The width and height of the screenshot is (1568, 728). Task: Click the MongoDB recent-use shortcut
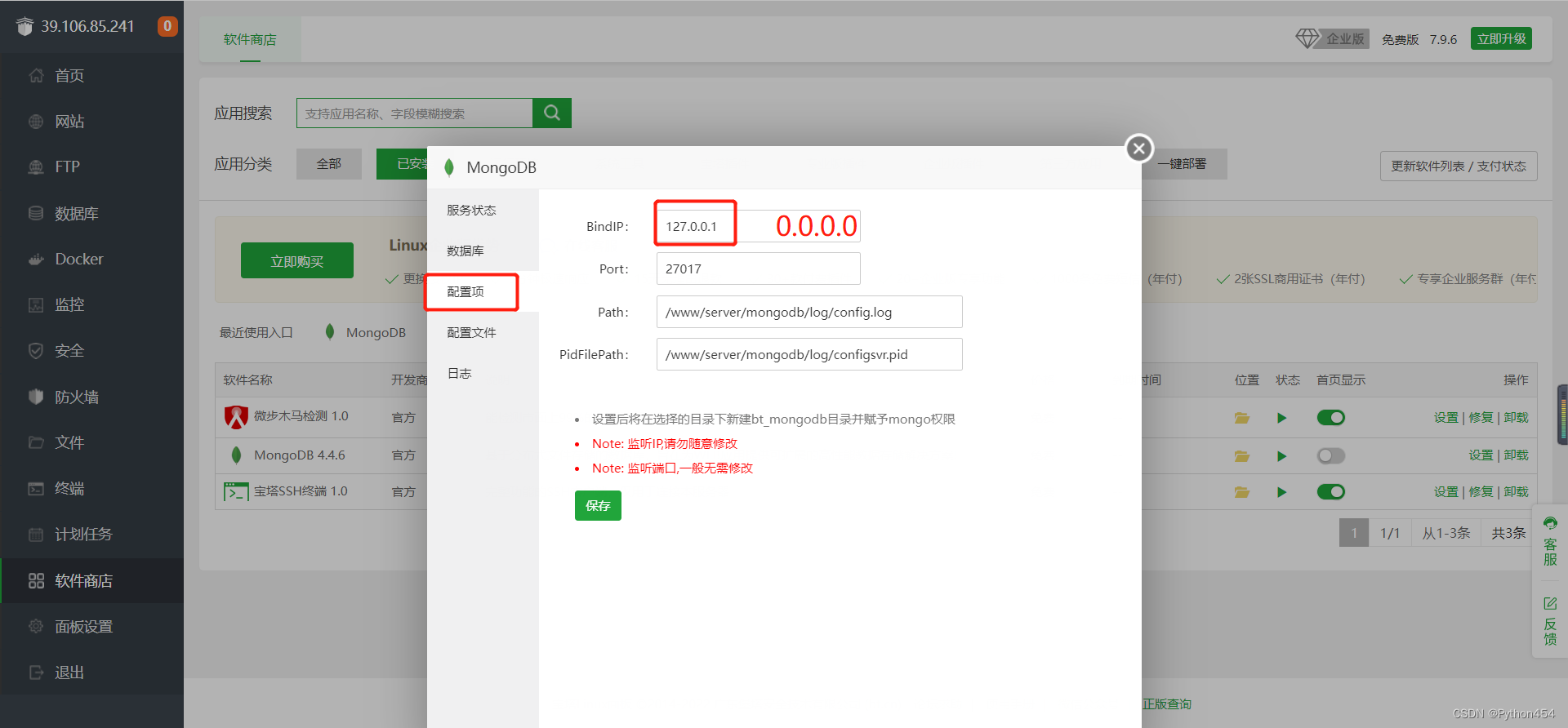(365, 332)
